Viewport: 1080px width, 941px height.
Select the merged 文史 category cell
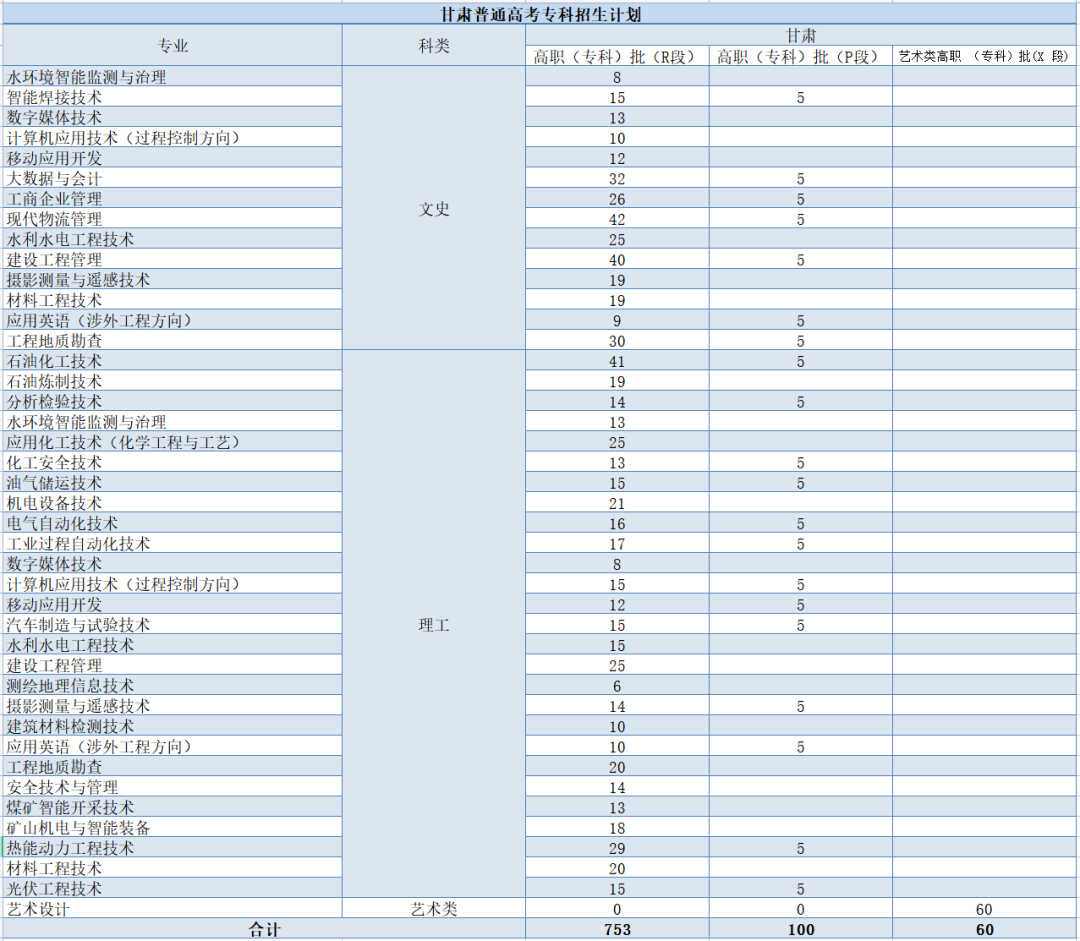(x=434, y=209)
